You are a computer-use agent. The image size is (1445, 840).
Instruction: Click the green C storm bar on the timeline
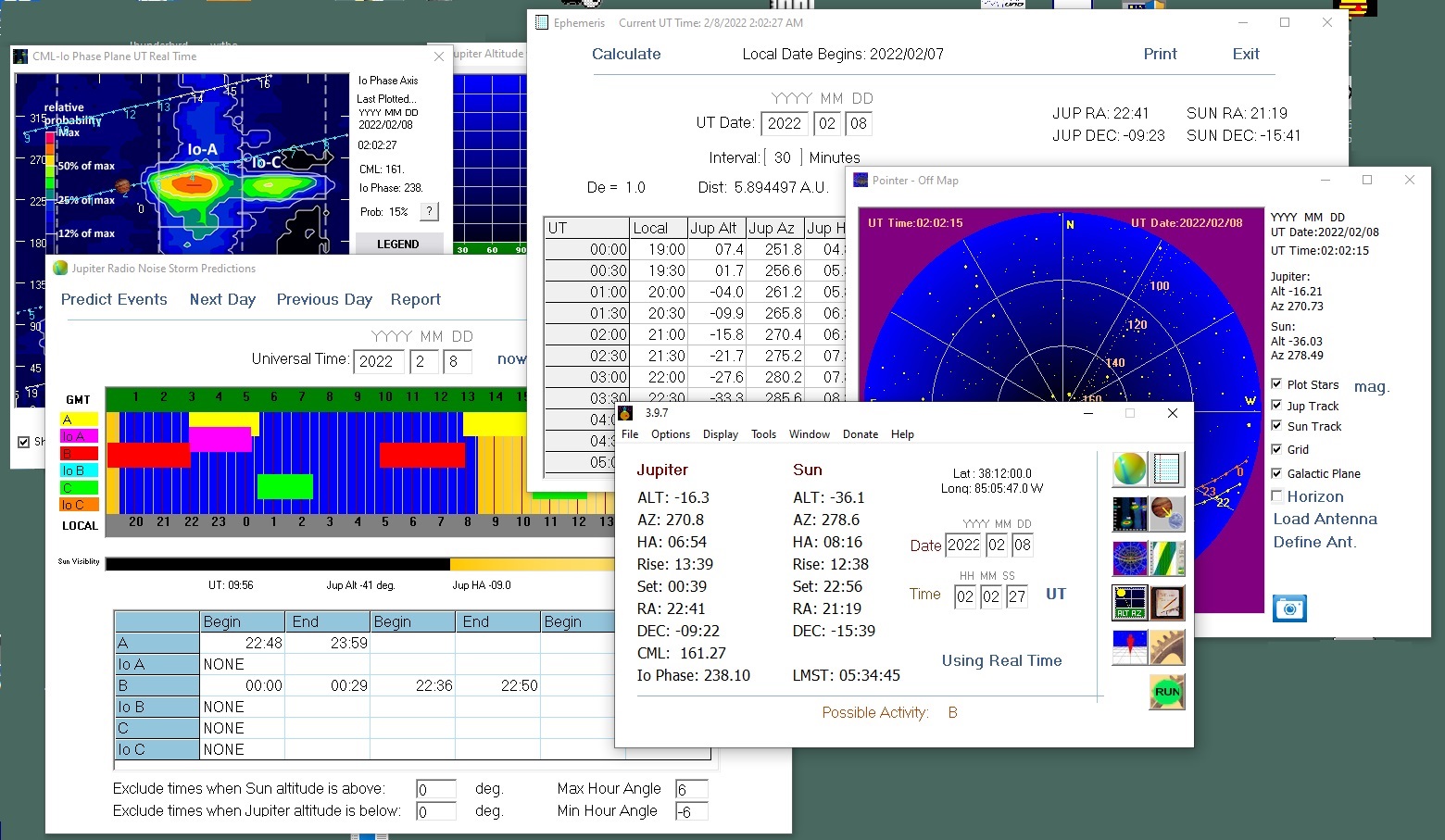(285, 486)
